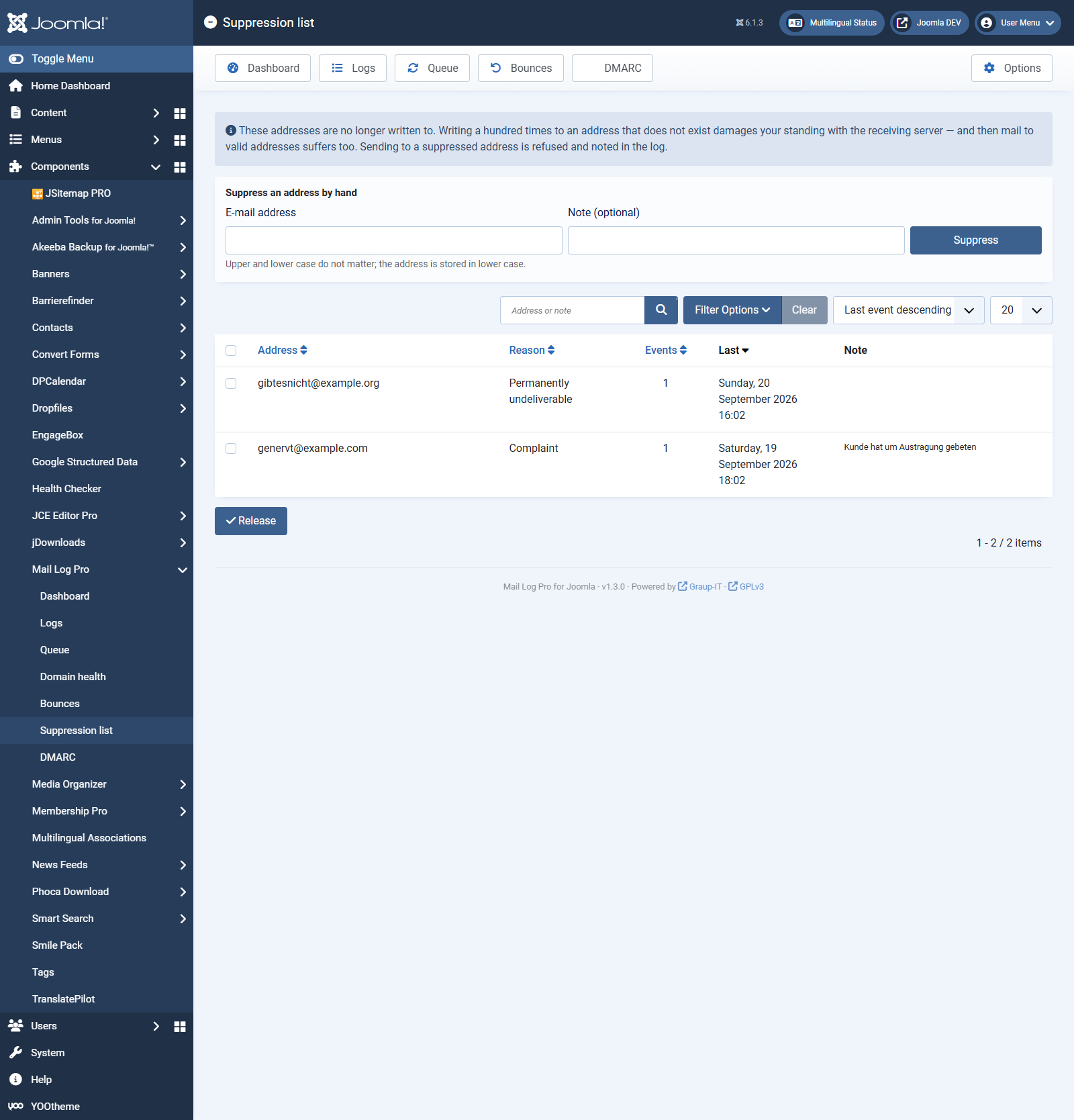Expand the Banners submenu arrow
This screenshot has height=1120, width=1074.
(x=183, y=274)
